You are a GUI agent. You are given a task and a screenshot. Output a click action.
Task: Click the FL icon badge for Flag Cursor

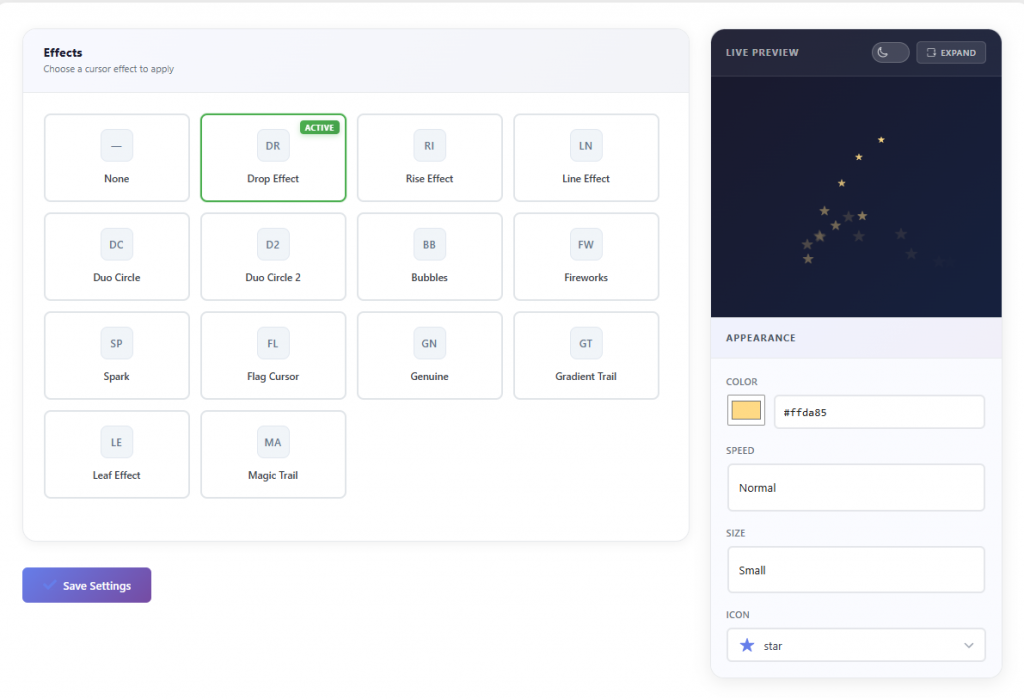coord(273,343)
